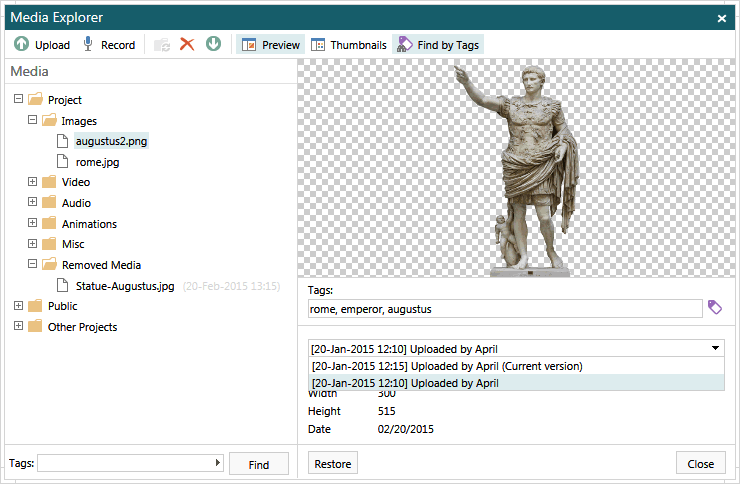Image resolution: width=740 pixels, height=484 pixels.
Task: Click the Images open folder icon
Action: 49,120
